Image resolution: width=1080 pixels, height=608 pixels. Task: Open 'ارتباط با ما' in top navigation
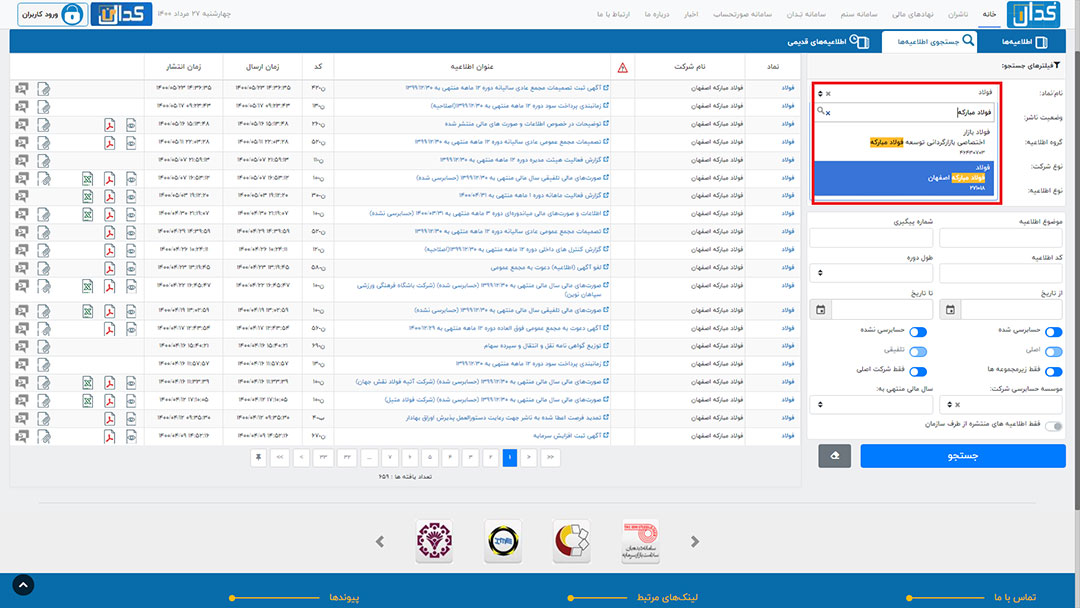(613, 14)
